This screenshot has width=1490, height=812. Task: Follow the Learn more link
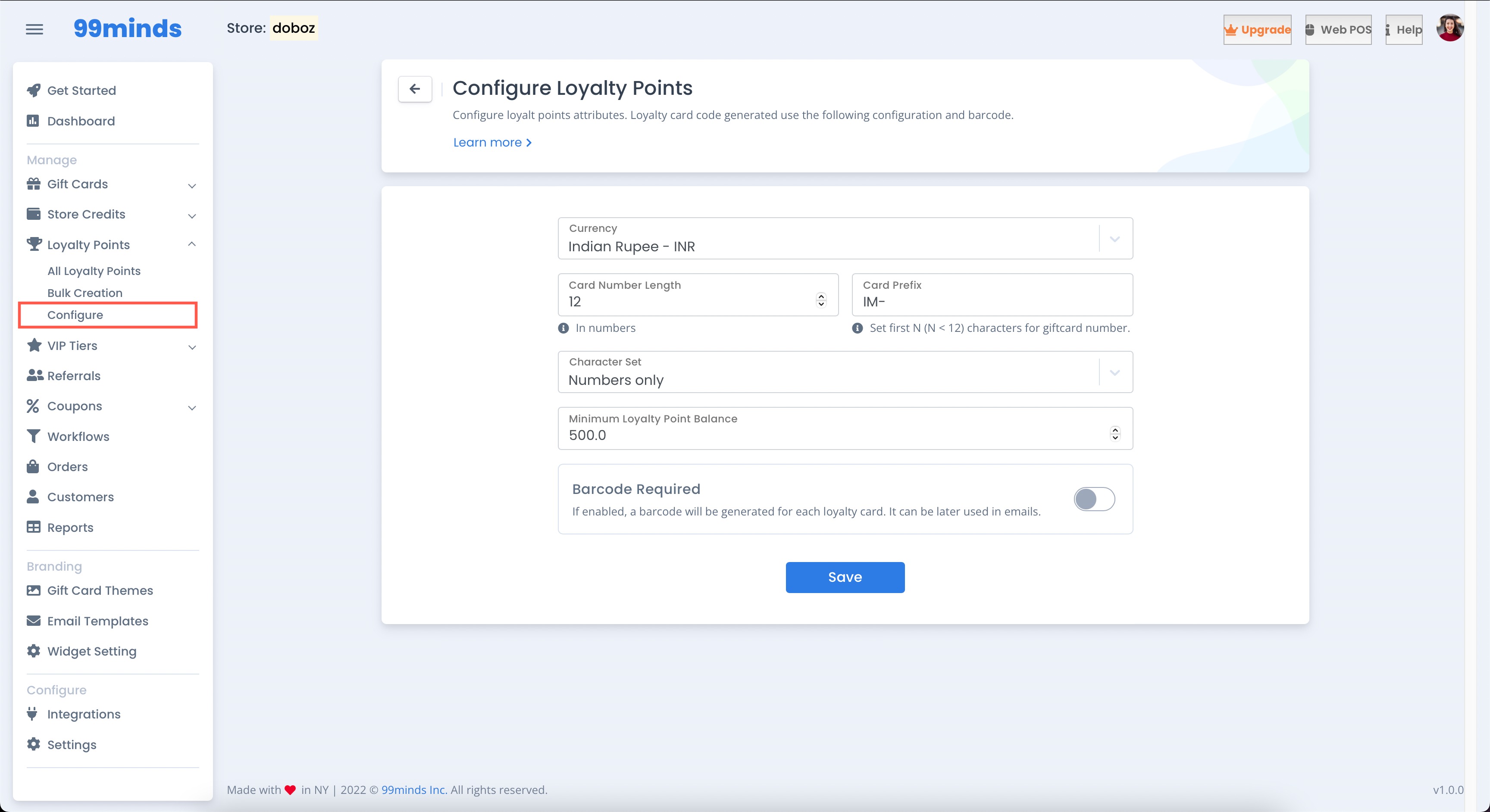[x=492, y=142]
